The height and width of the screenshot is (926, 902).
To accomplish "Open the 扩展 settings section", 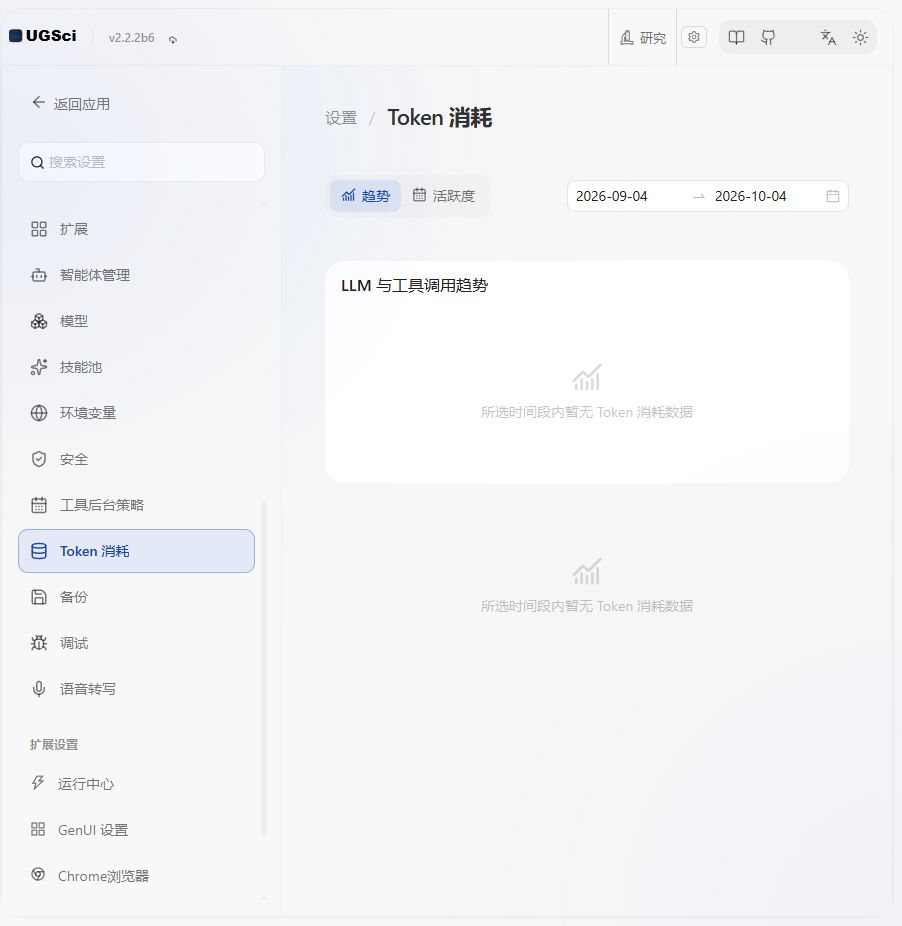I will point(136,229).
